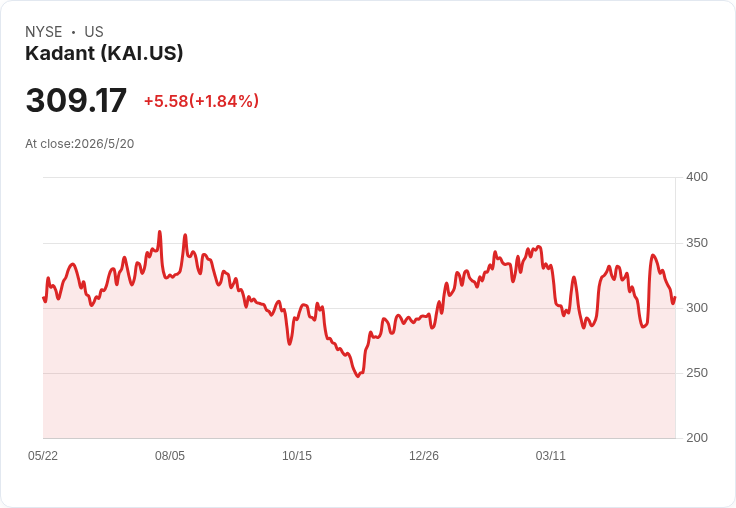Screen dimensions: 736x508
Task: Select the 08/05 date axis label
Action: (x=170, y=455)
